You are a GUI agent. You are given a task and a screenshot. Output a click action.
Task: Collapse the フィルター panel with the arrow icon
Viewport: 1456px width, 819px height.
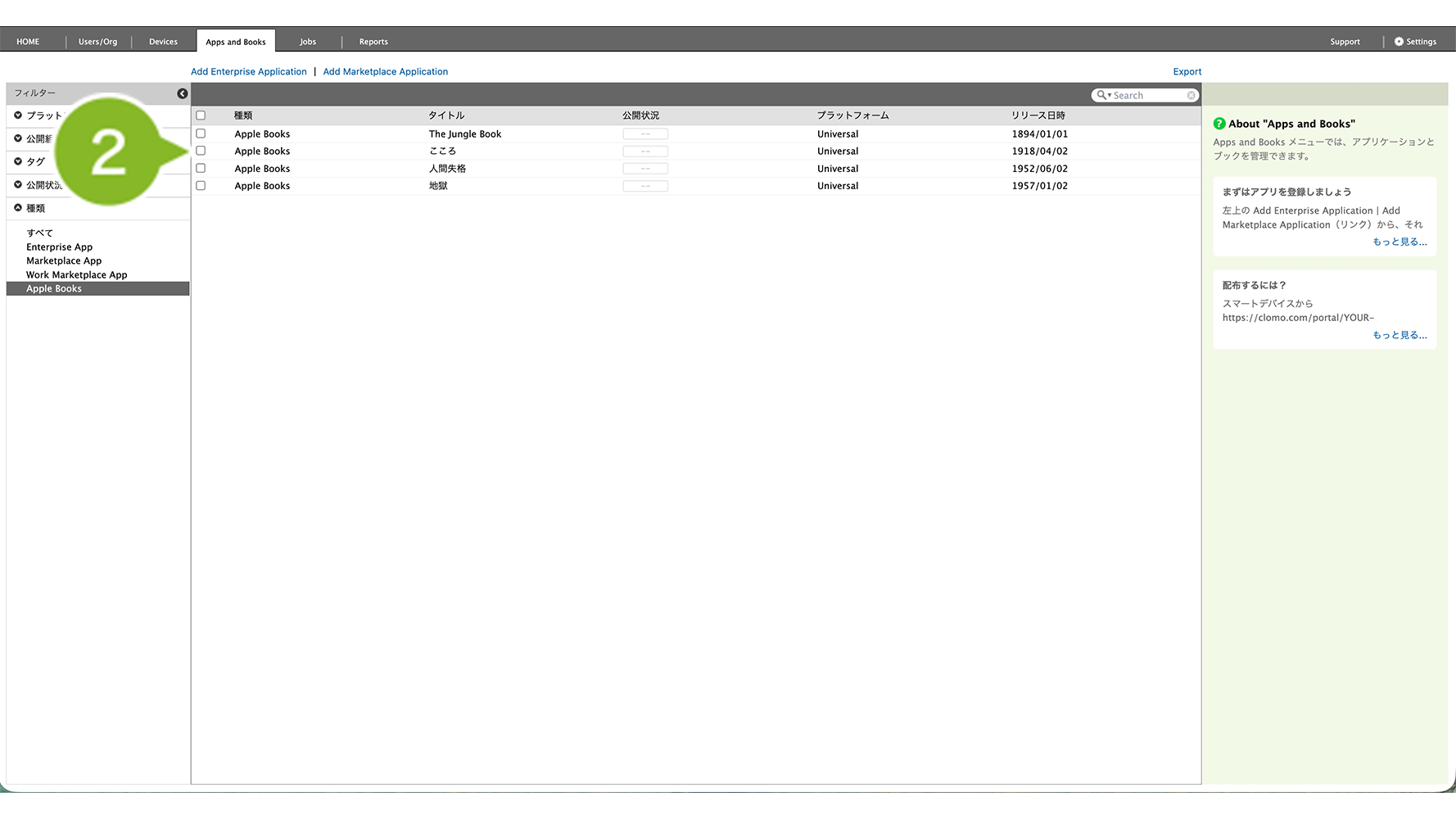click(x=182, y=93)
